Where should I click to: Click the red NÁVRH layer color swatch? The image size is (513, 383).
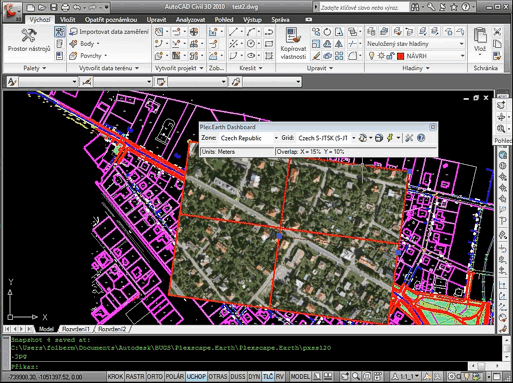tap(401, 56)
